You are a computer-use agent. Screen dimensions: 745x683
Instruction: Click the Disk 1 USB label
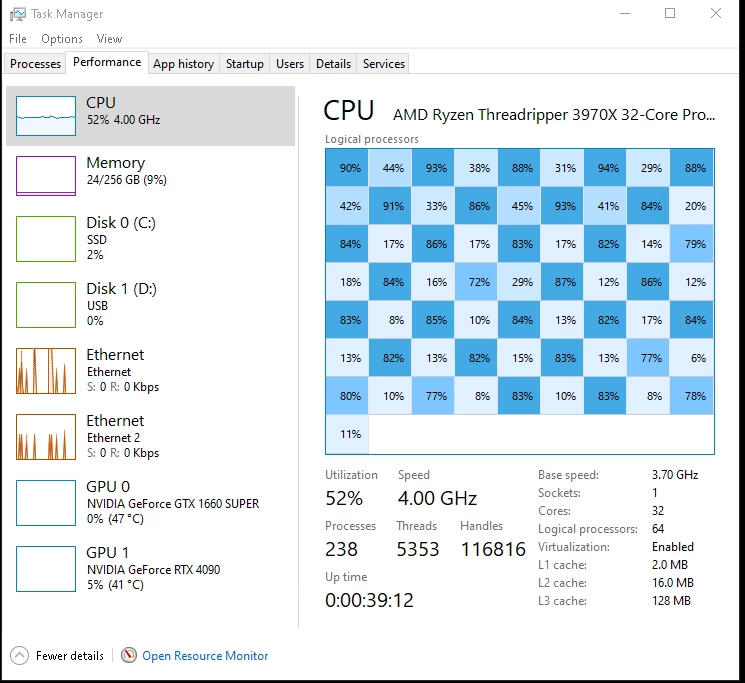[x=97, y=305]
